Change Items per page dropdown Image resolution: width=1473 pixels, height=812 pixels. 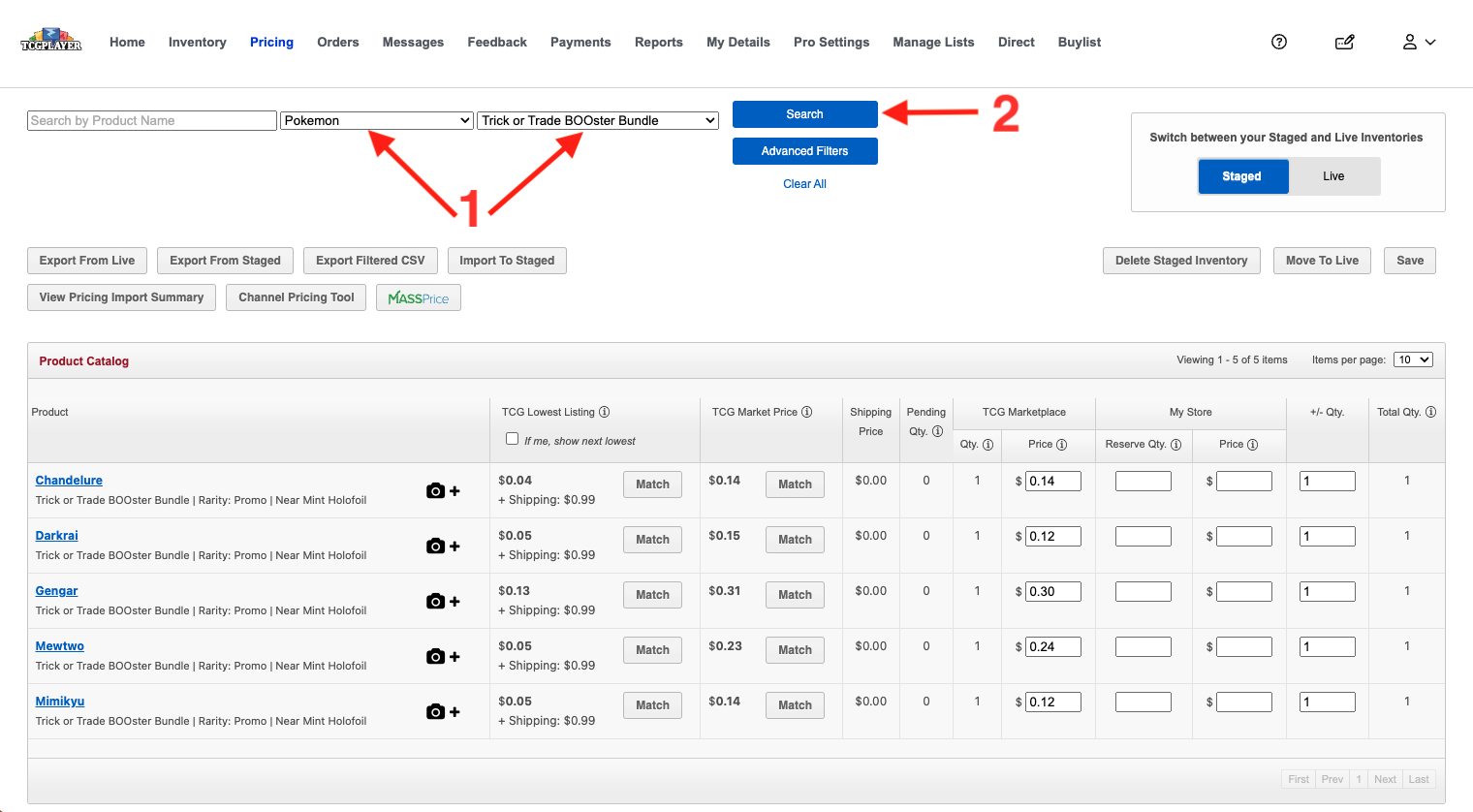click(1413, 359)
